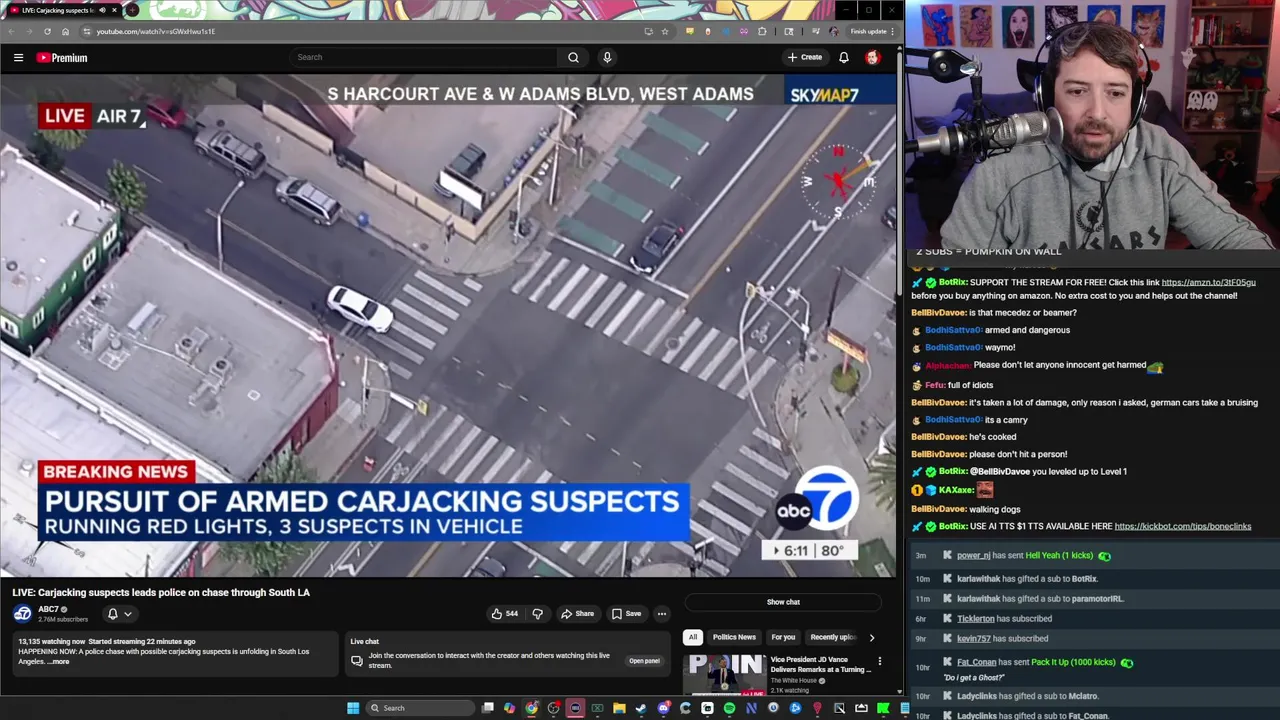This screenshot has height=720, width=1280.
Task: Open Spotify from the taskbar
Action: 729,708
